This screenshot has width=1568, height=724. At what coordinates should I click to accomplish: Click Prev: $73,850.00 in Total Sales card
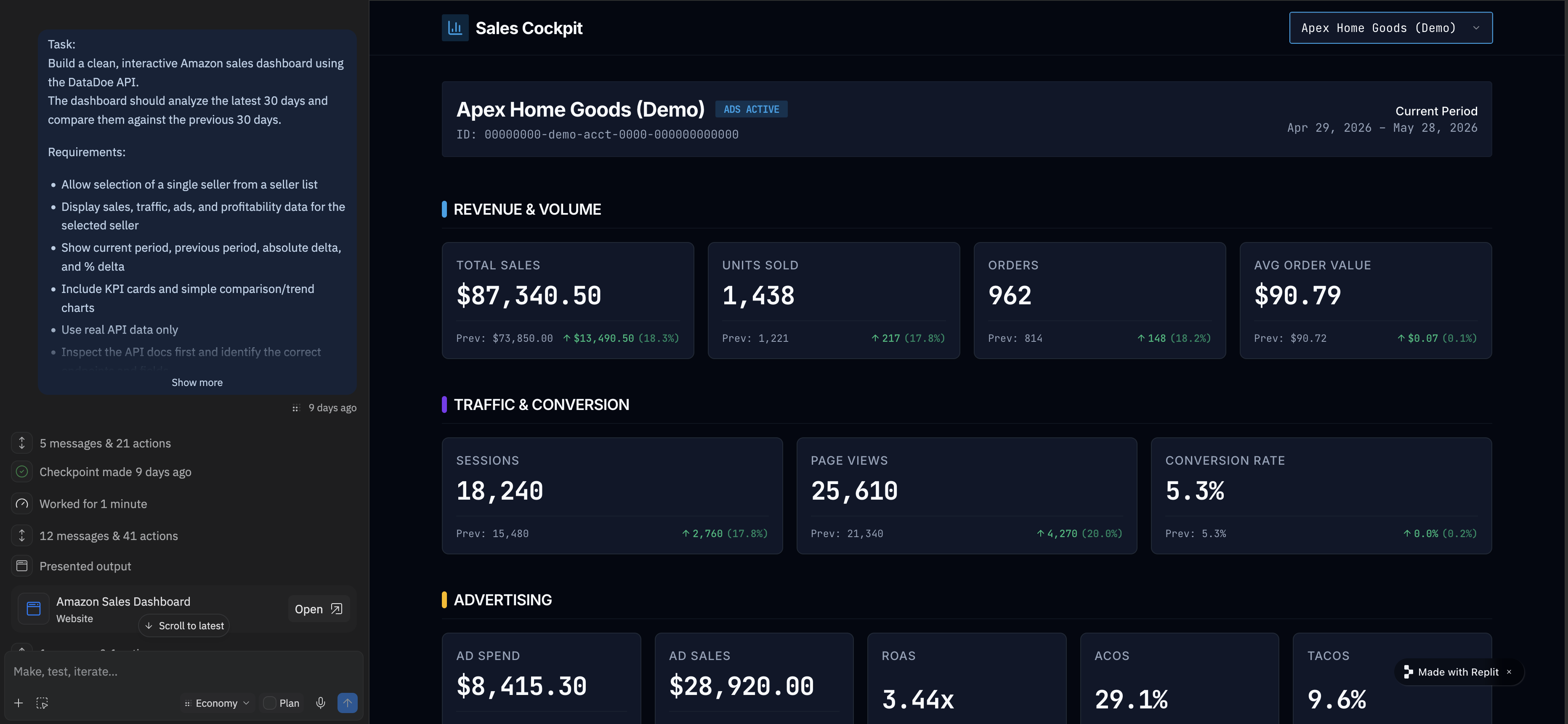click(x=505, y=338)
